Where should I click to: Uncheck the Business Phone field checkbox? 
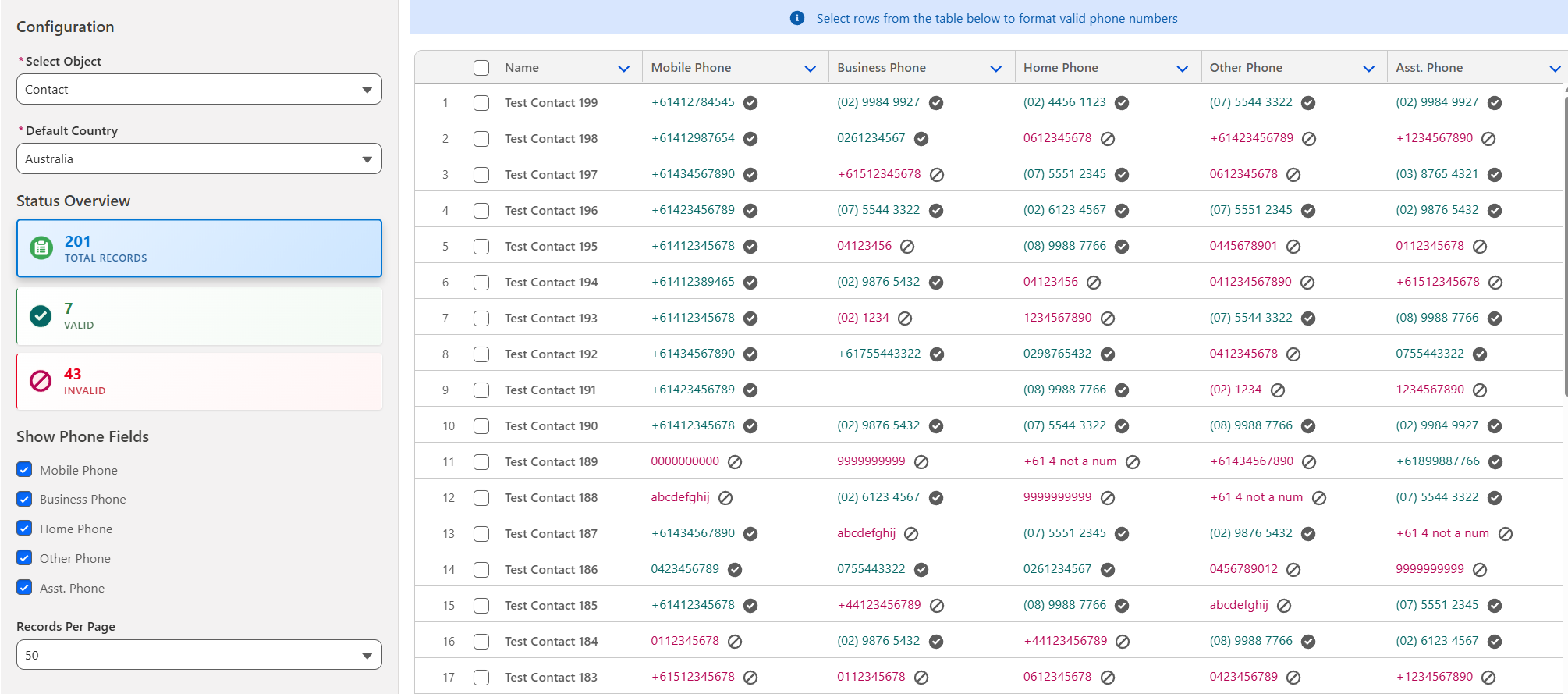[x=24, y=499]
